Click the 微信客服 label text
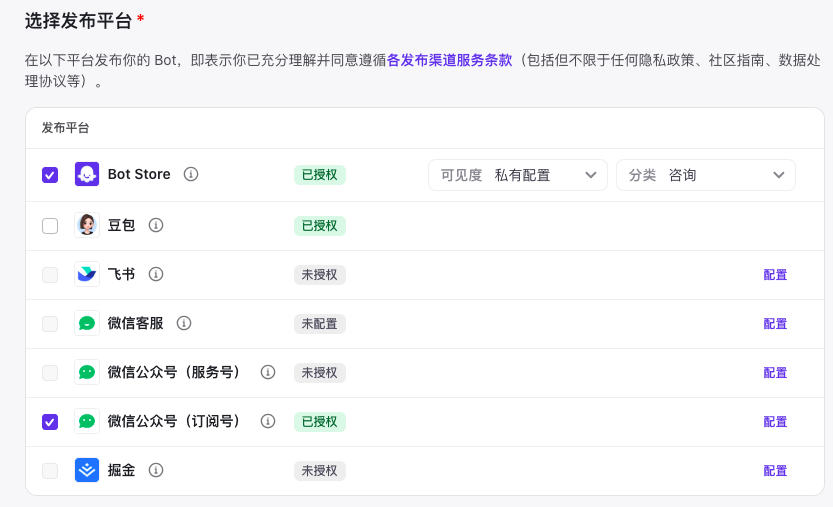This screenshot has width=833, height=507. coord(135,323)
